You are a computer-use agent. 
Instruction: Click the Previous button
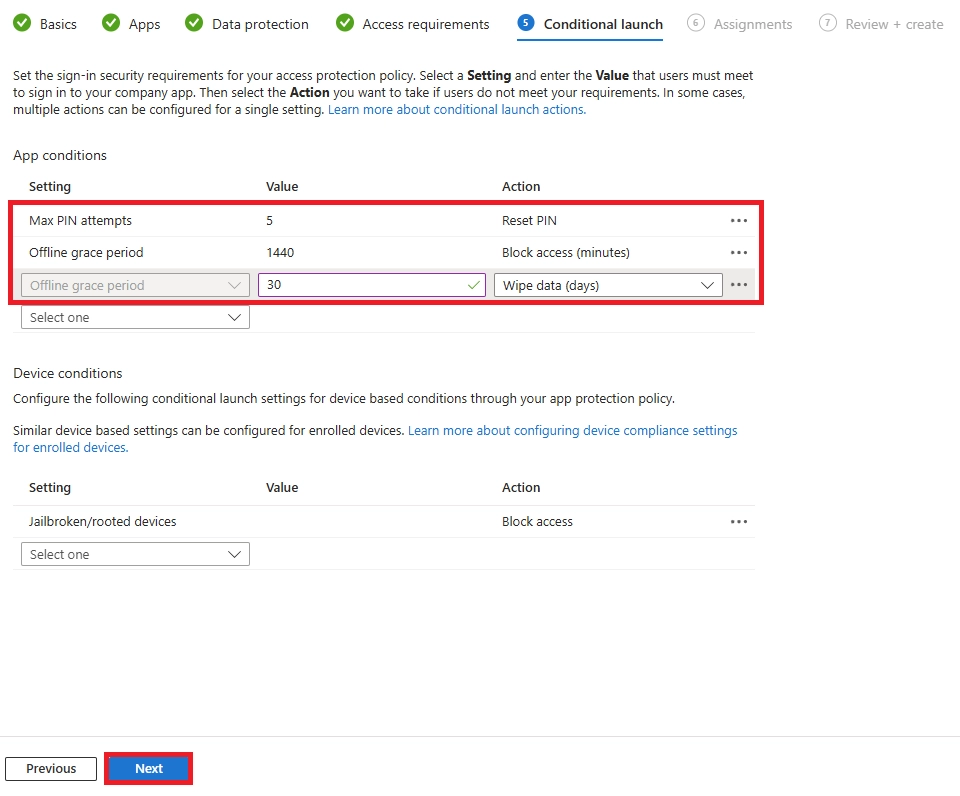point(51,768)
